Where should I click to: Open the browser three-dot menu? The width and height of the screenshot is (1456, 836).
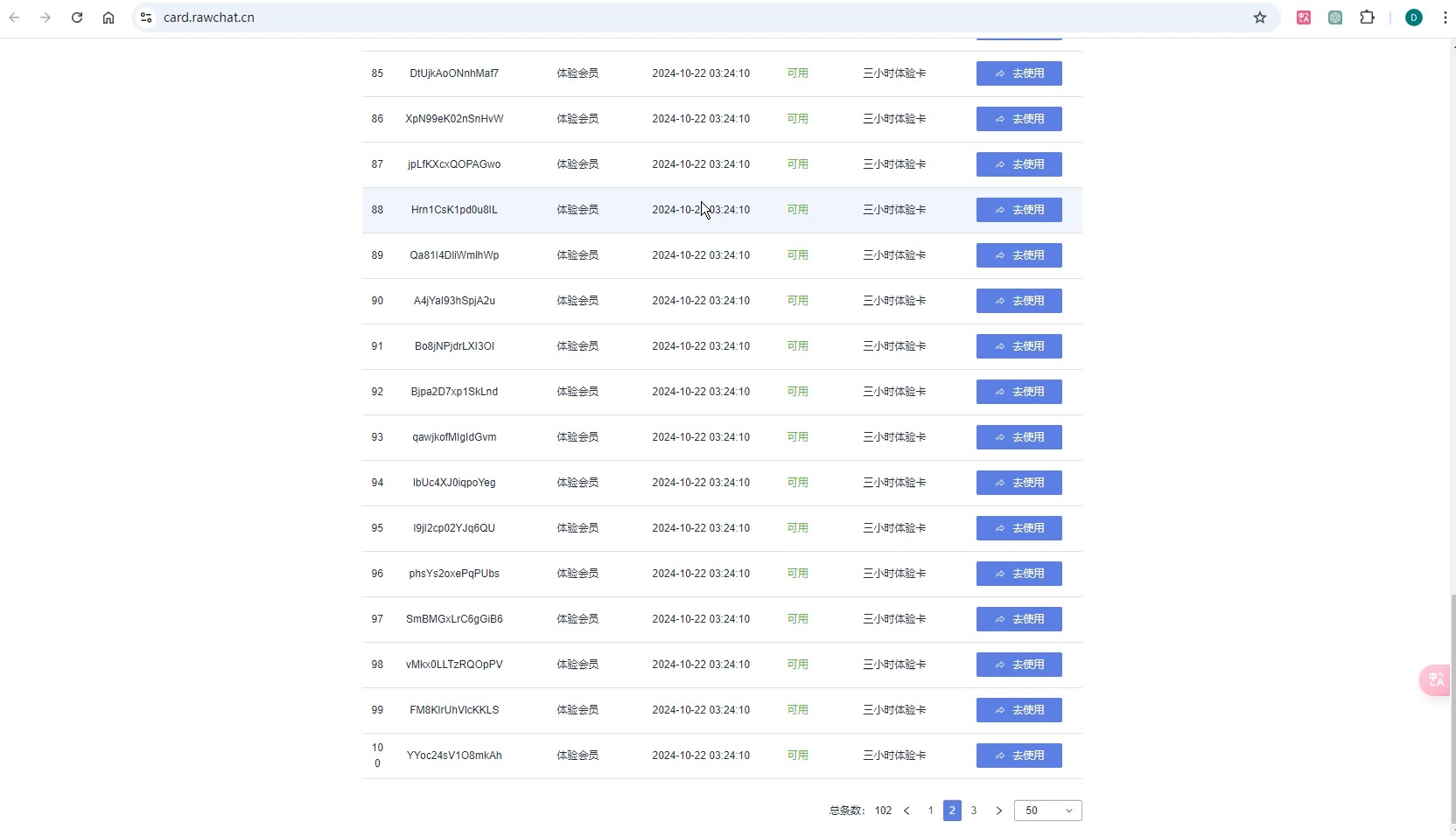click(x=1445, y=17)
